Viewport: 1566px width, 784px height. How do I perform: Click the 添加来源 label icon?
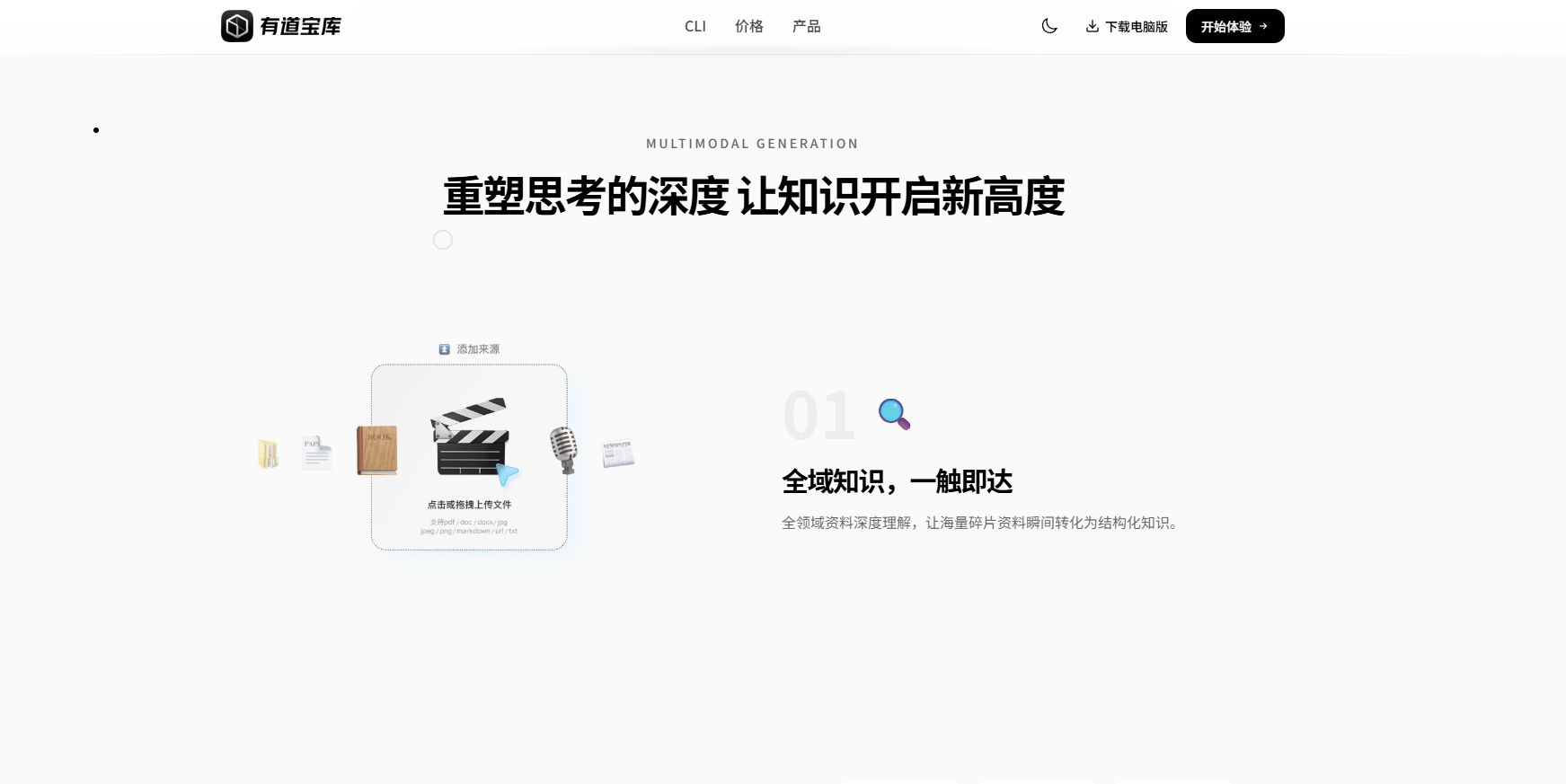click(444, 349)
